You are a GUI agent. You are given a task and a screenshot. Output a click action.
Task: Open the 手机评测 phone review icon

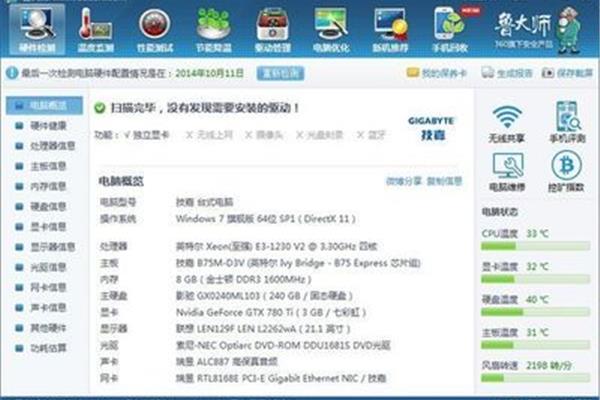567,122
